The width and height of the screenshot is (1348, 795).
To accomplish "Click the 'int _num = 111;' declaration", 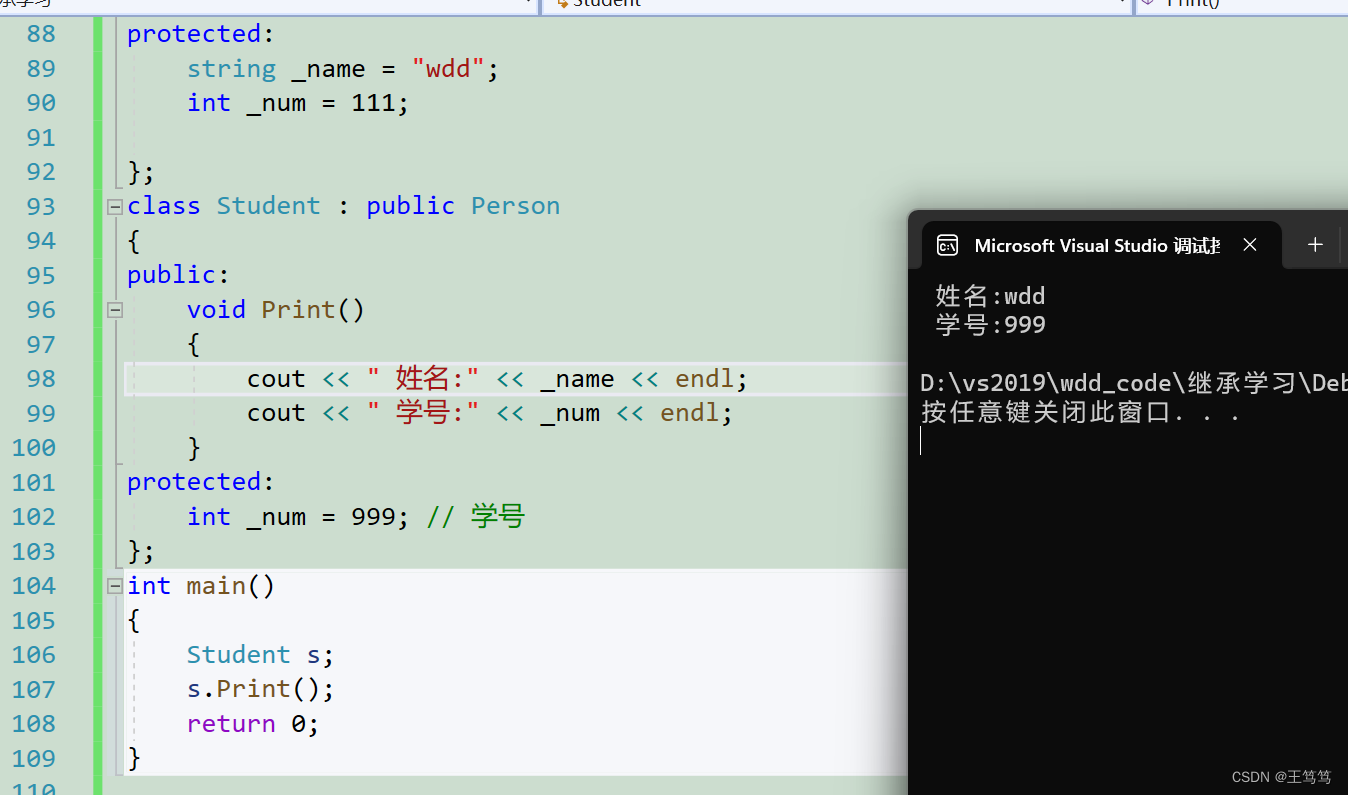I will coord(298,103).
